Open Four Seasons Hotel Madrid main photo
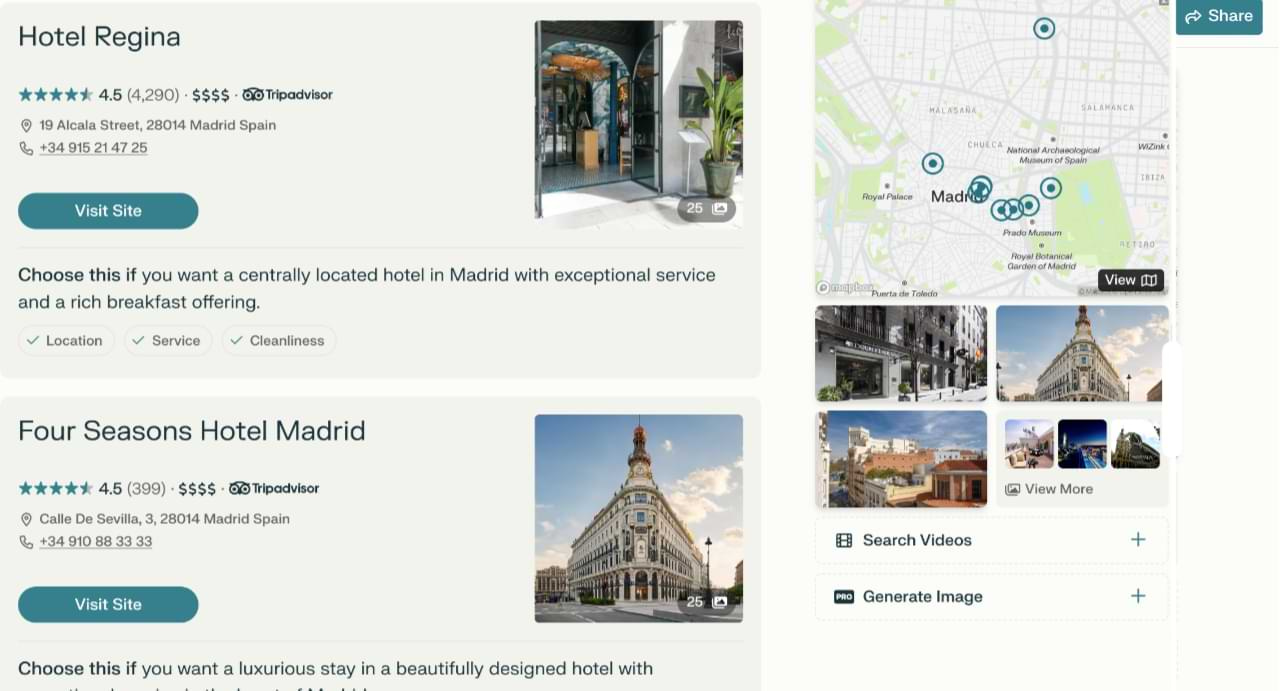This screenshot has width=1288, height=691. point(639,518)
